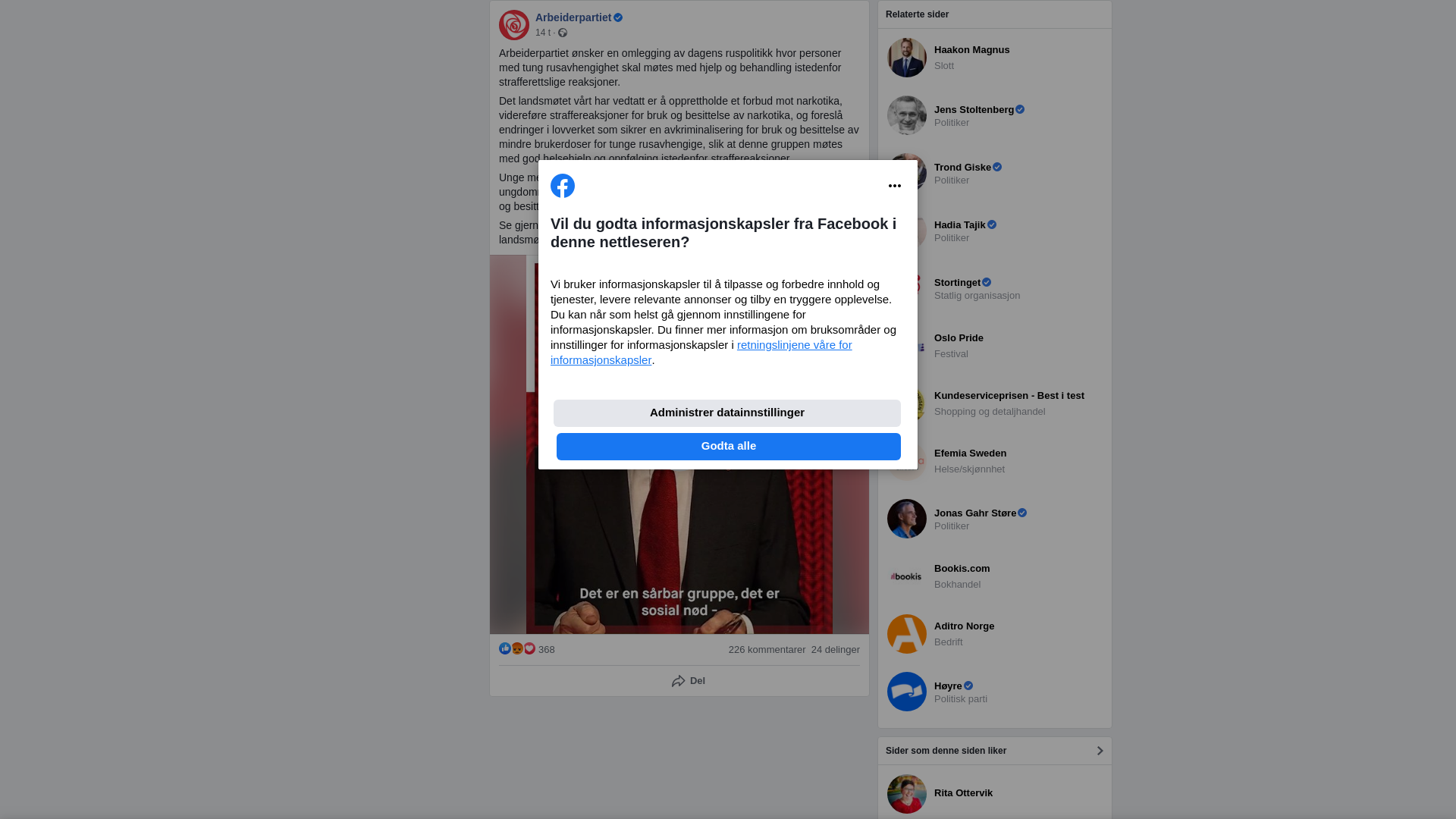Image resolution: width=1456 pixels, height=819 pixels.
Task: Expand the 'Sider som denne siden liker' chevron
Action: pos(1100,751)
